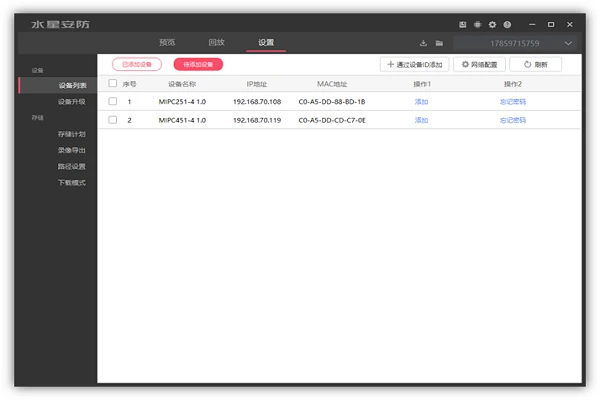The height and width of the screenshot is (400, 600).
Task: Click the 序号 column header
Action: pos(129,84)
